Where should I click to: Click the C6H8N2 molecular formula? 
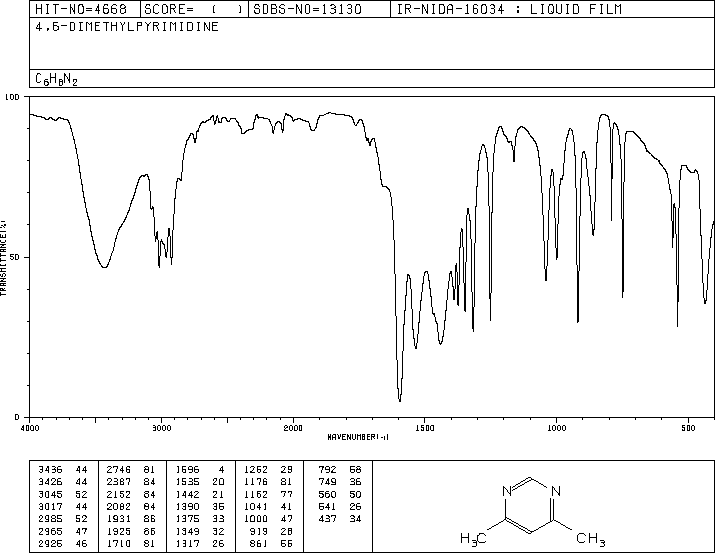(x=57, y=79)
